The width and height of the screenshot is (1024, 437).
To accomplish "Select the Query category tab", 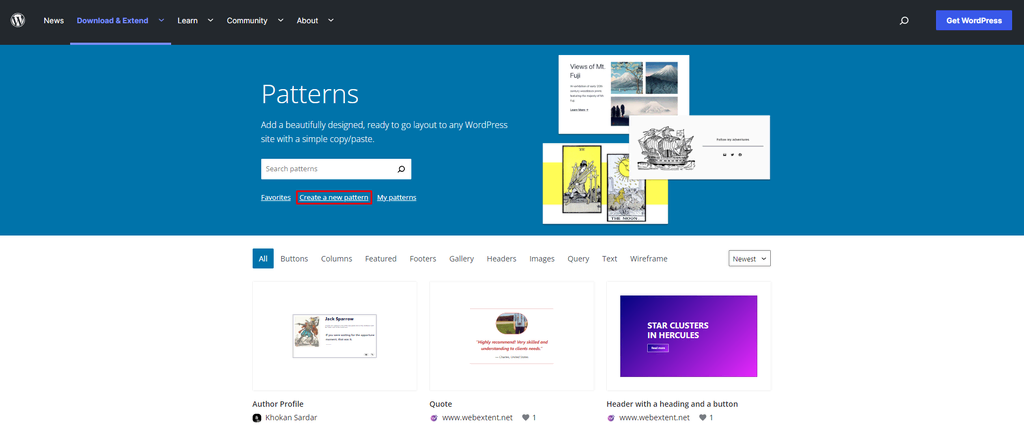I will pyautogui.click(x=578, y=259).
